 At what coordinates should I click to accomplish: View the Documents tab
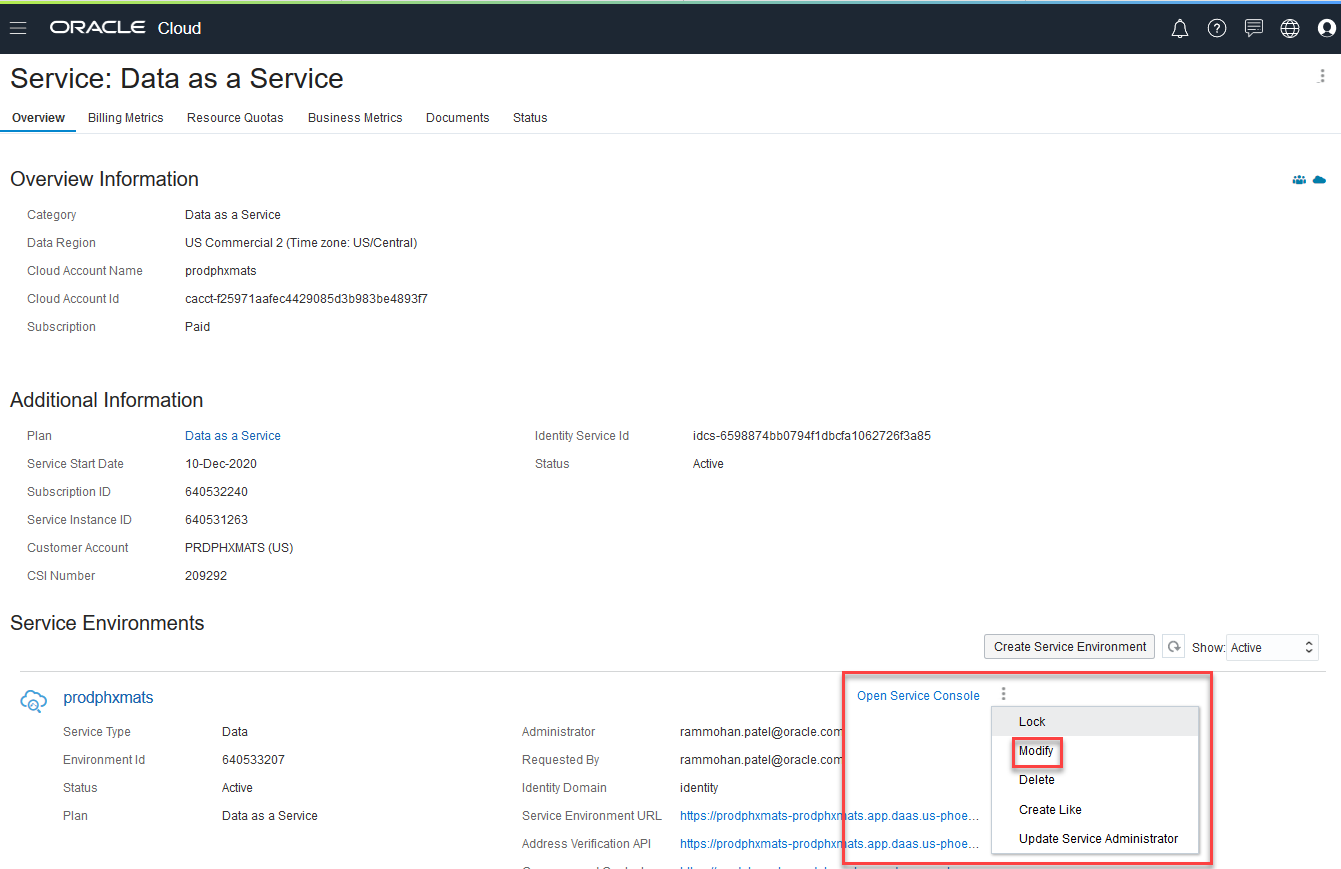pos(458,118)
